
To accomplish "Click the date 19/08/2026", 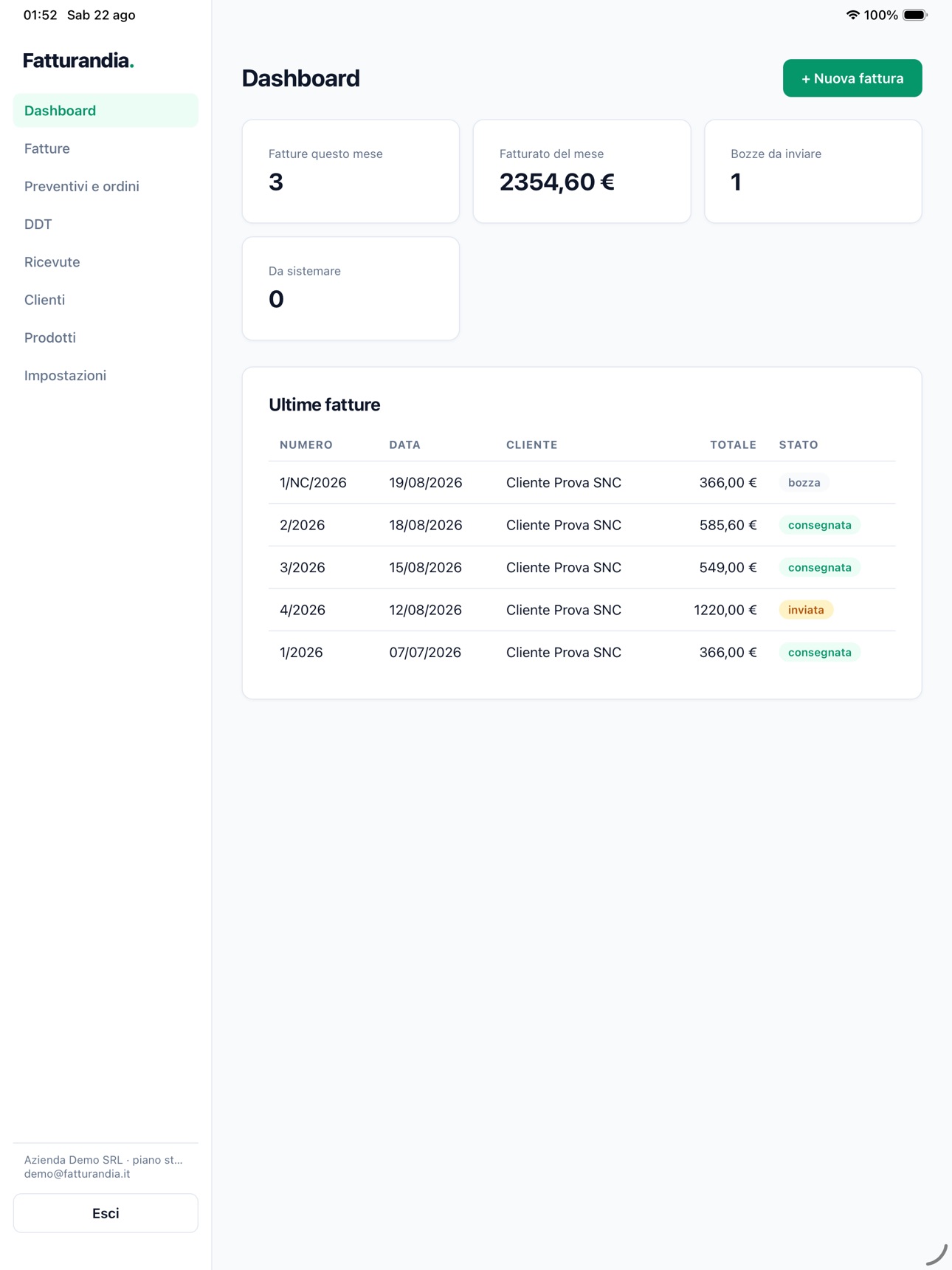I will pyautogui.click(x=426, y=483).
